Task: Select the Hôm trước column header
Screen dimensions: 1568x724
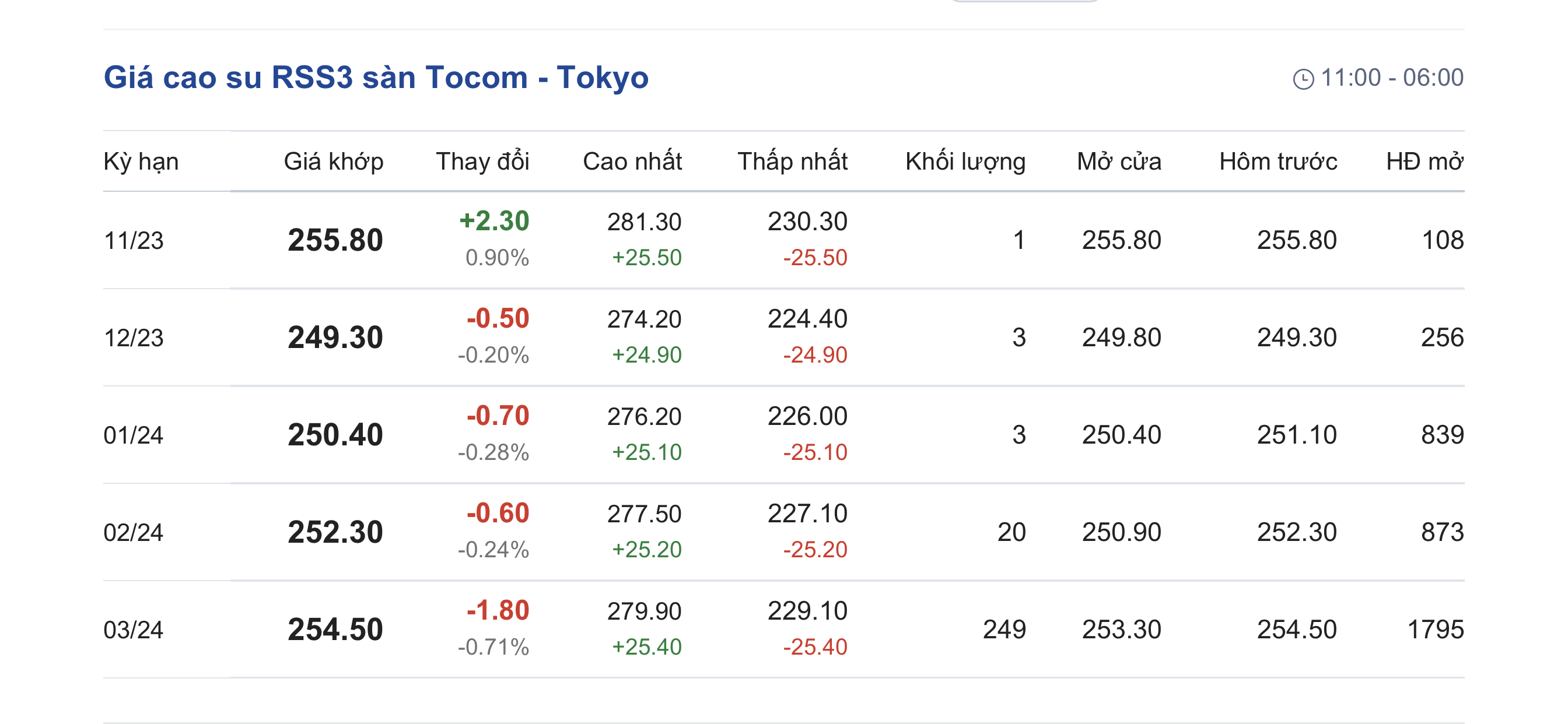Action: tap(1278, 162)
